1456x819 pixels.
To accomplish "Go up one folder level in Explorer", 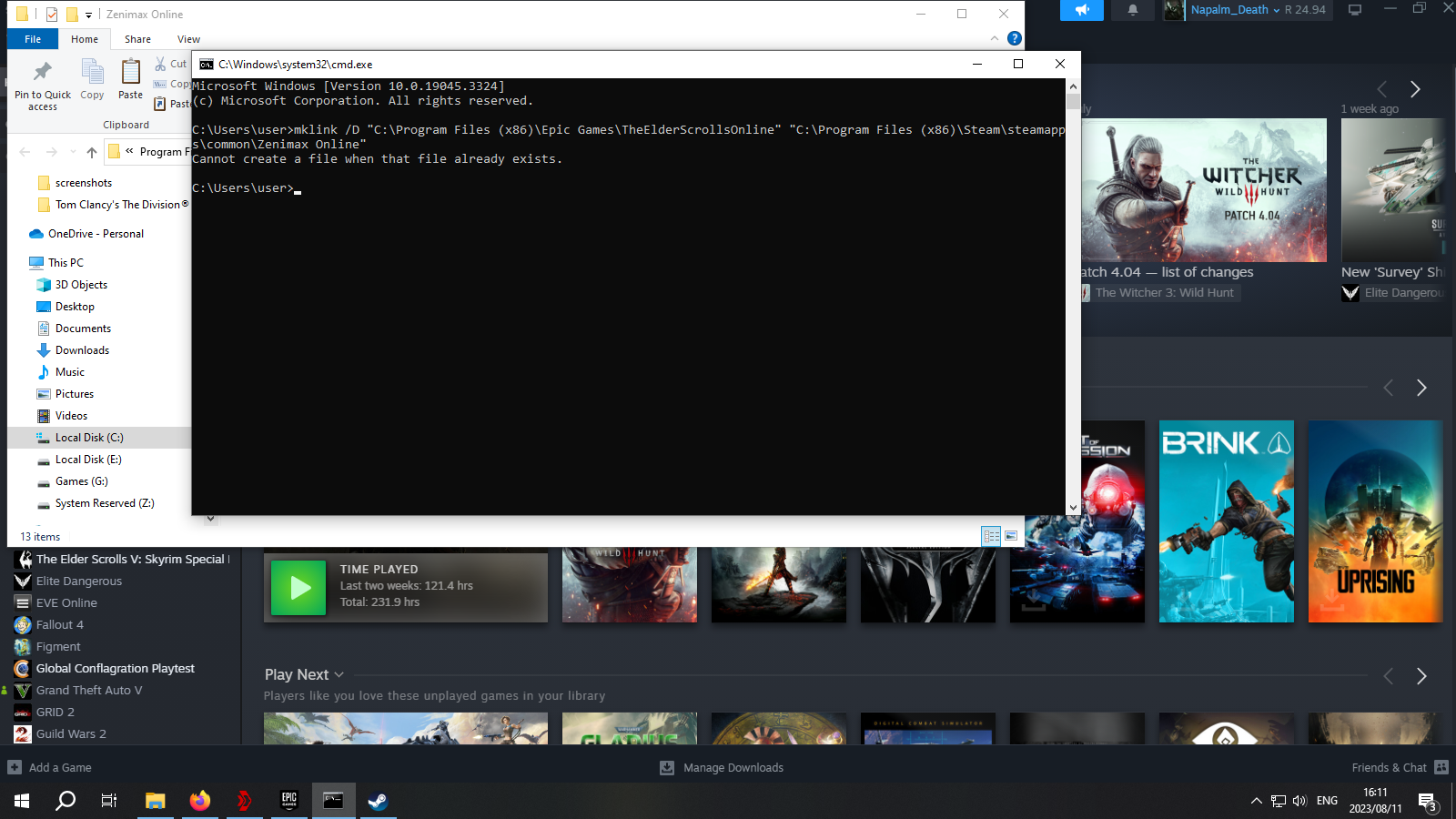I will [92, 152].
